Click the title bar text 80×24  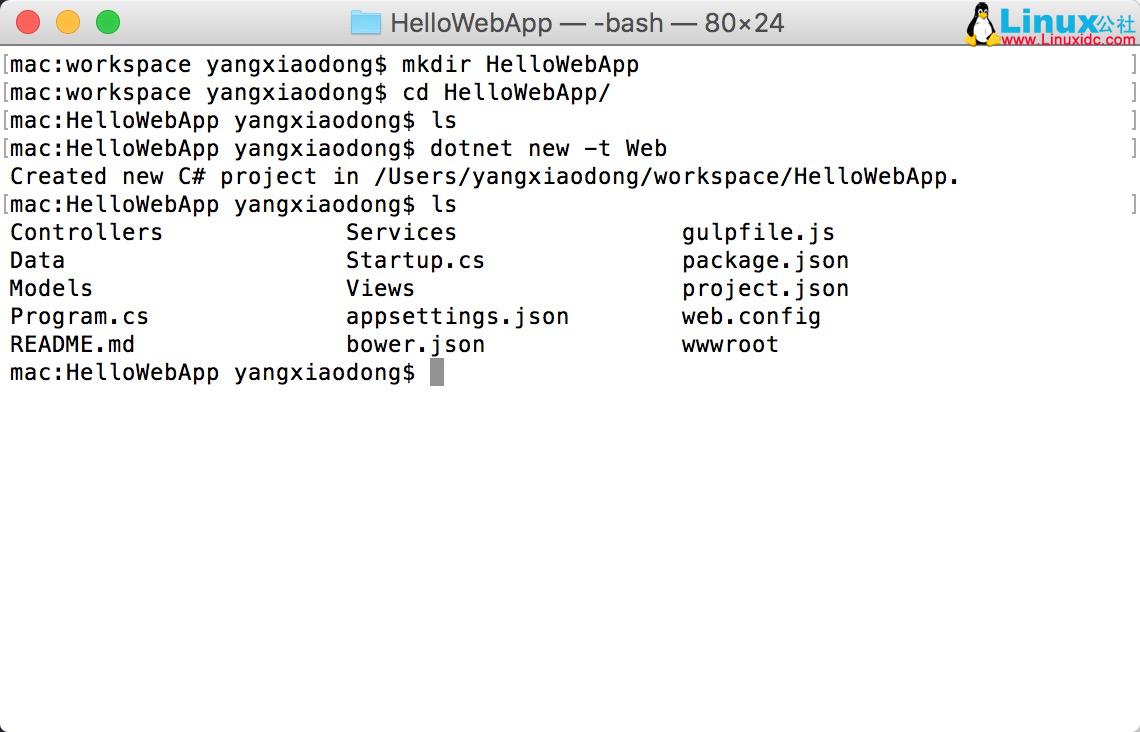click(x=744, y=21)
